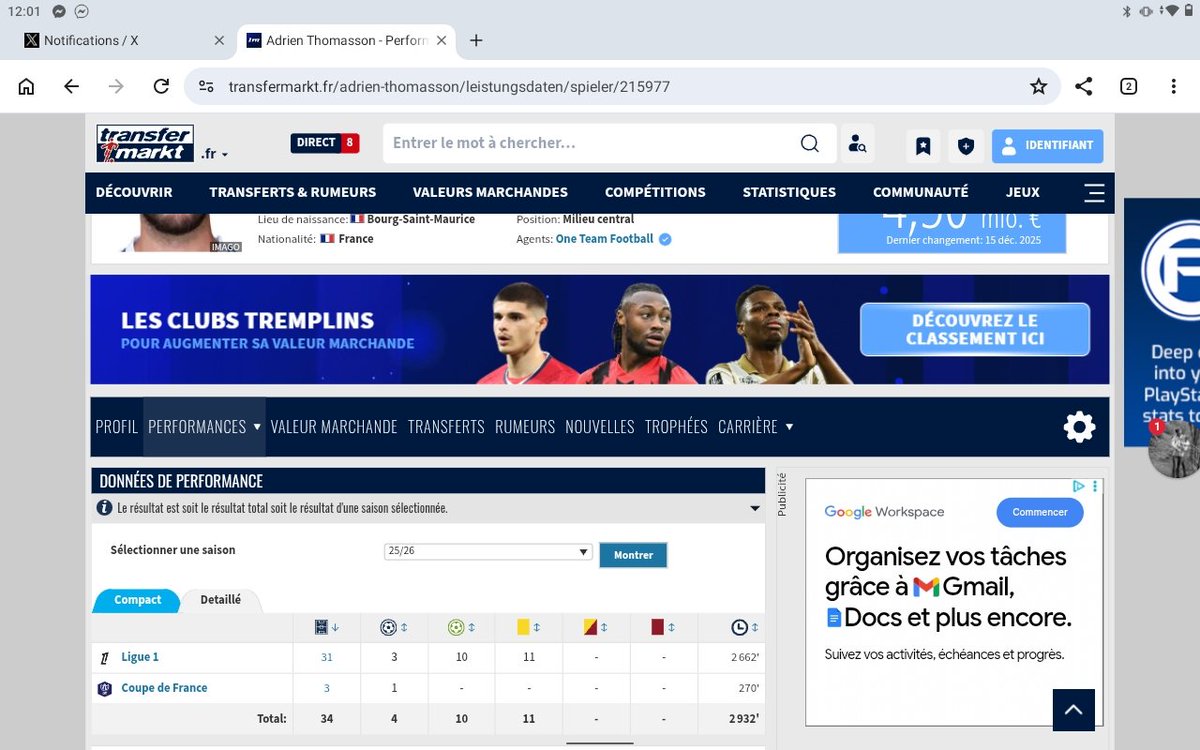Viewport: 1200px width, 750px height.
Task: Click the URL address bar
Action: pos(620,86)
